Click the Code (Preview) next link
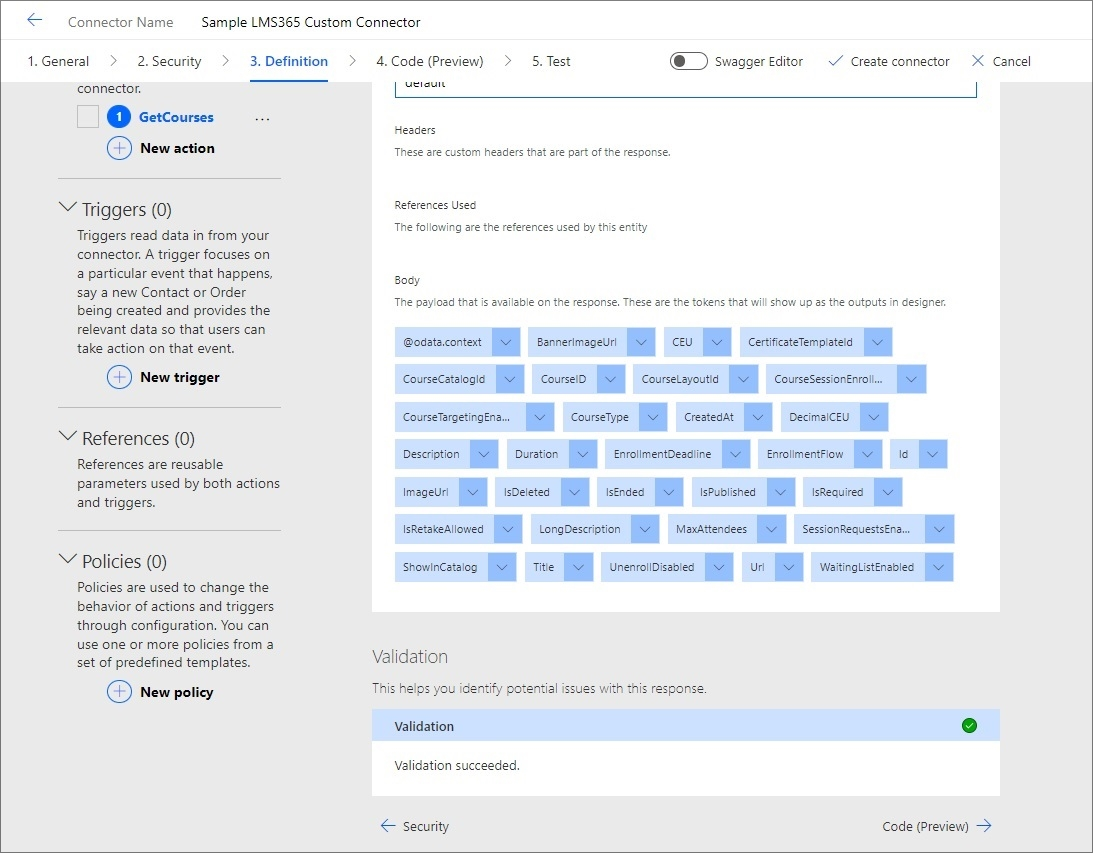Viewport: 1093px width, 853px height. (x=936, y=826)
